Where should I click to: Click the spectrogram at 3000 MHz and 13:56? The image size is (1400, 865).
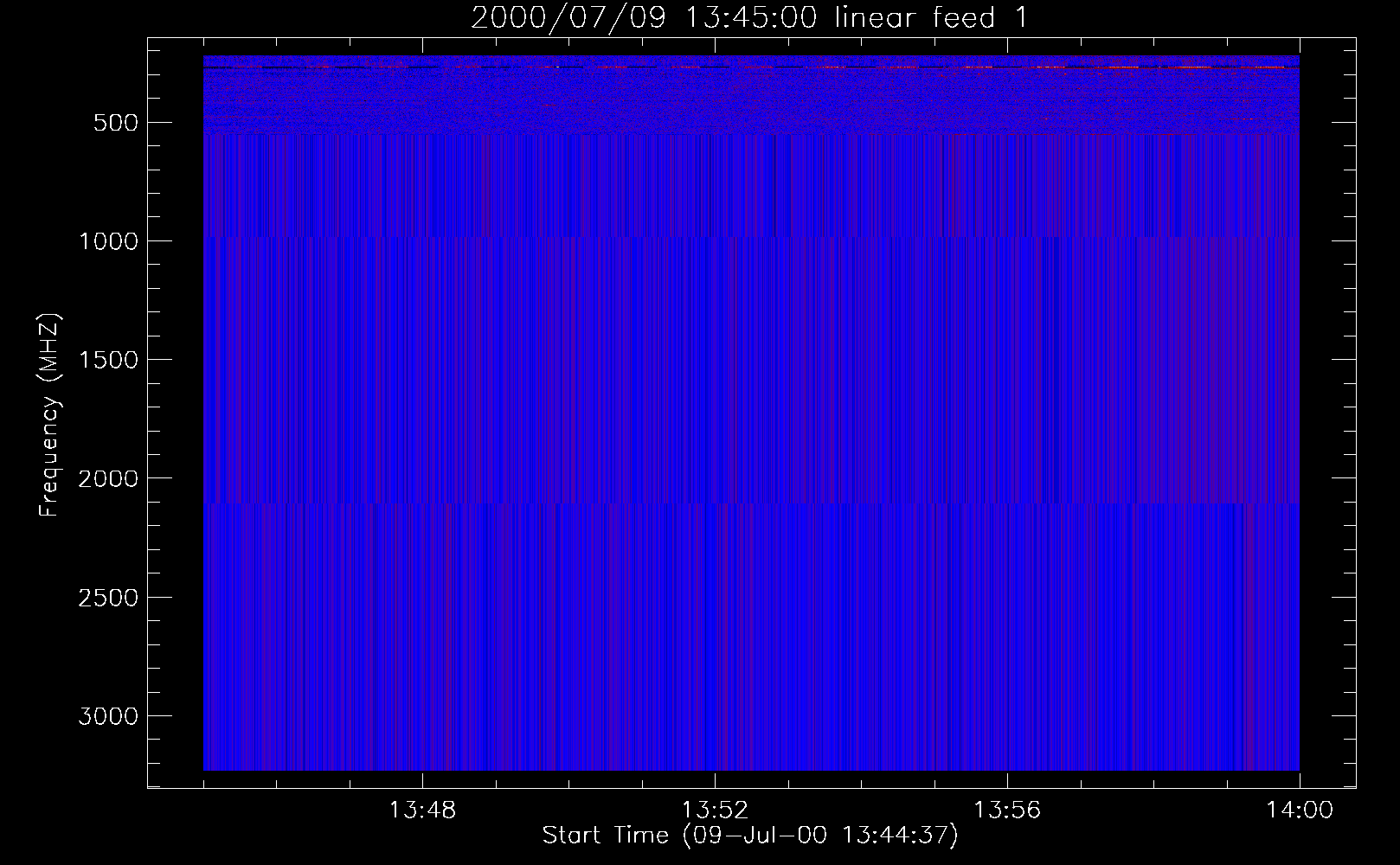(1007, 715)
